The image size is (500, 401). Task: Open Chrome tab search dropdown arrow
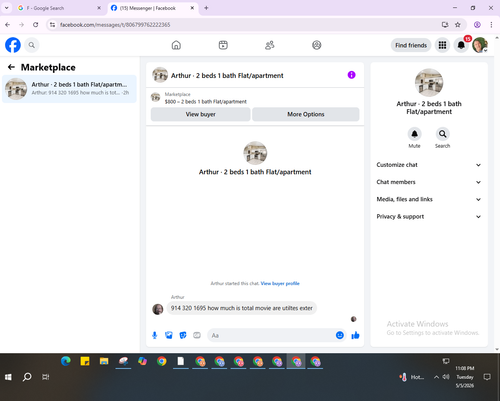[x=7, y=8]
